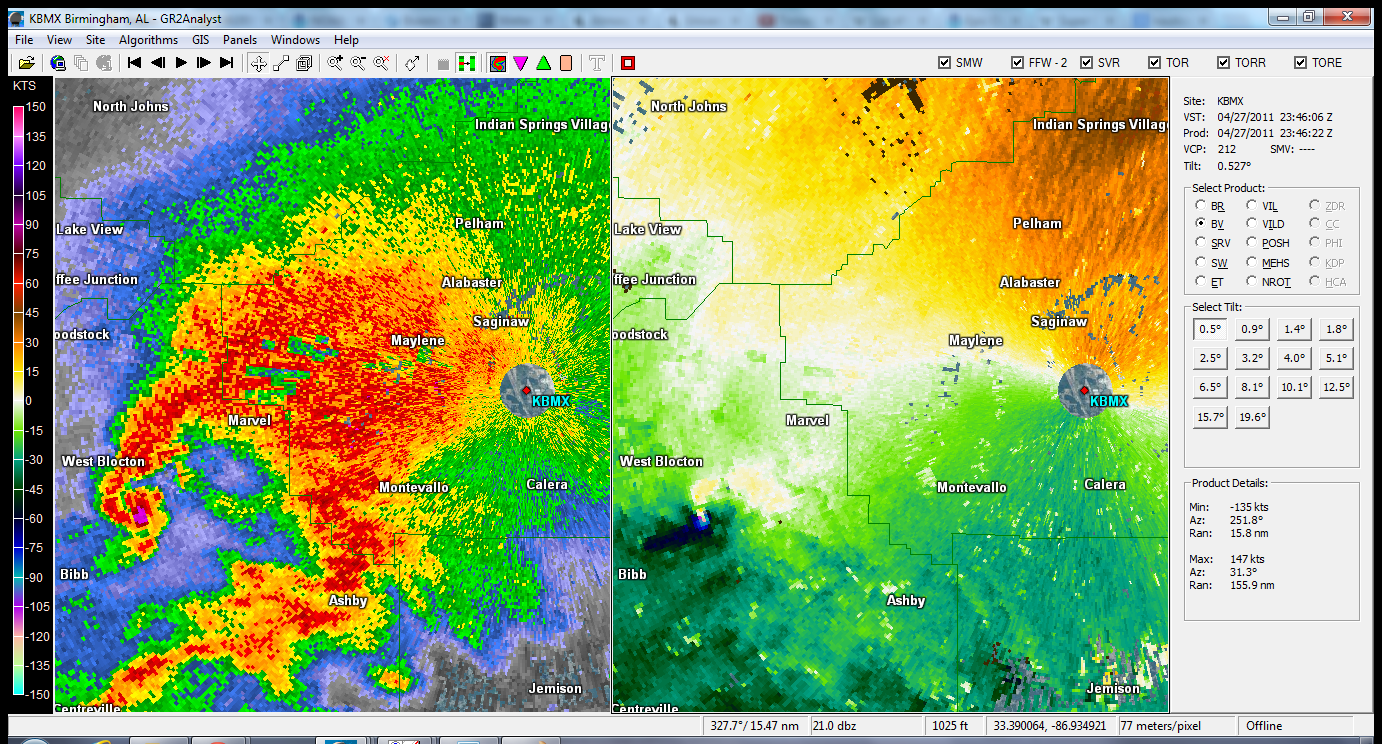The width and height of the screenshot is (1382, 744).
Task: Open the View menu
Action: 59,40
